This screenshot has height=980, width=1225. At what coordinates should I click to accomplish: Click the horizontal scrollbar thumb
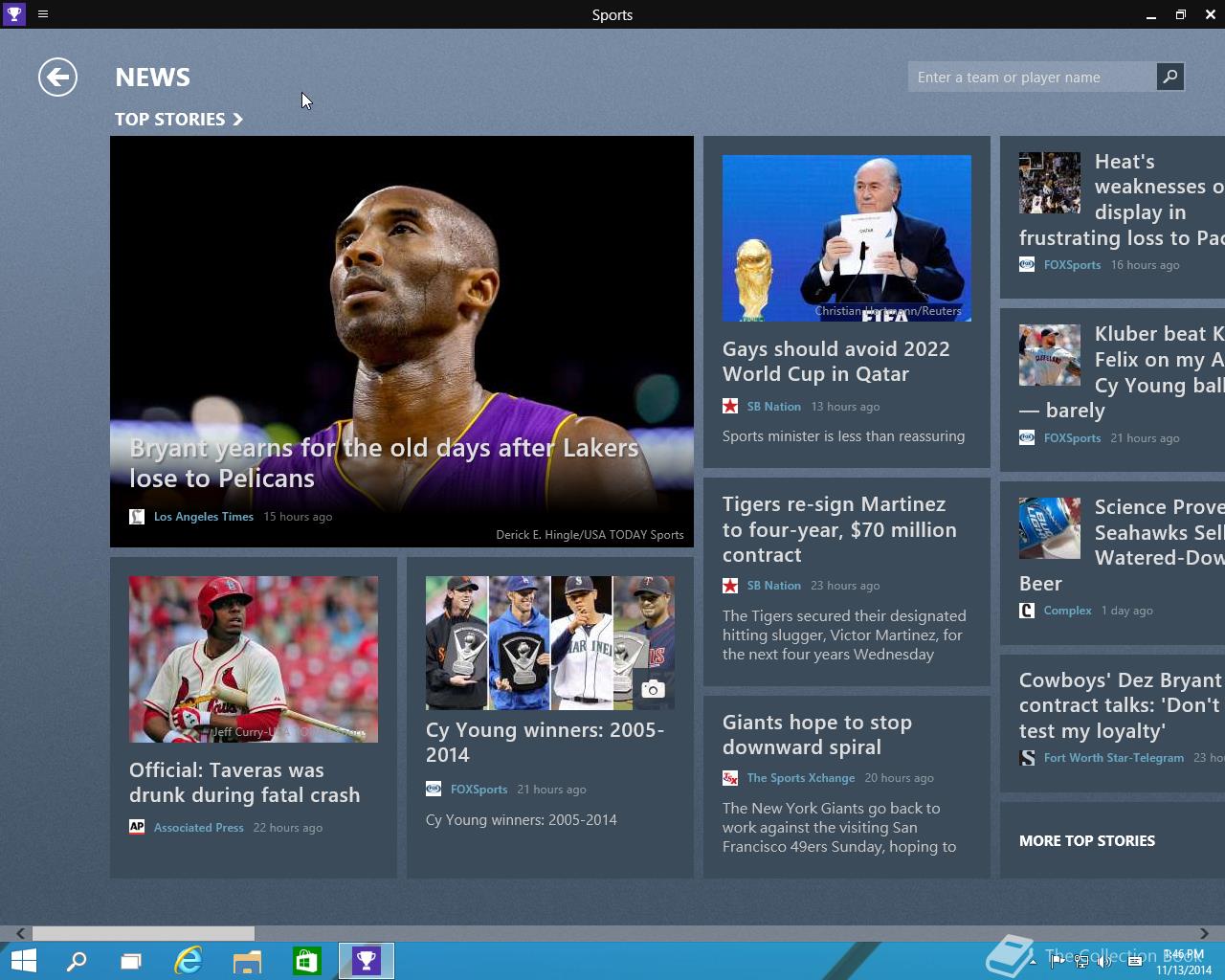coord(144,933)
